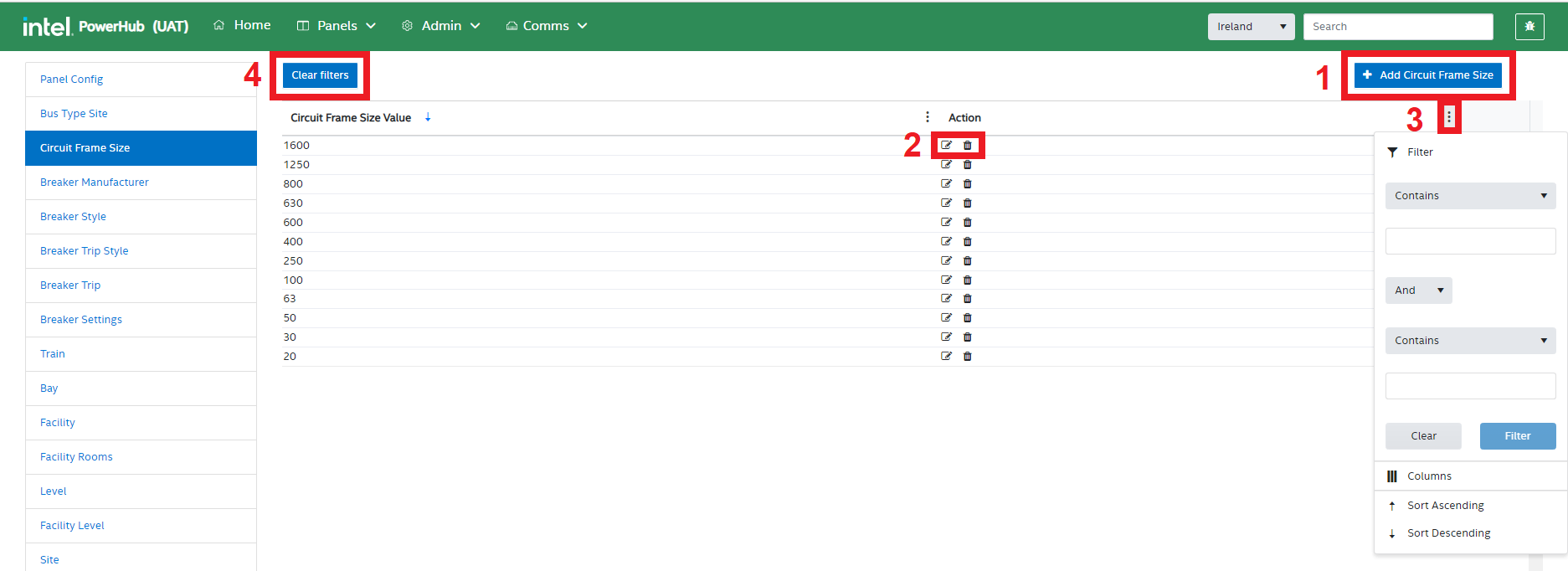
Task: Open Breaker Manufacturer in the sidebar
Action: (x=95, y=183)
